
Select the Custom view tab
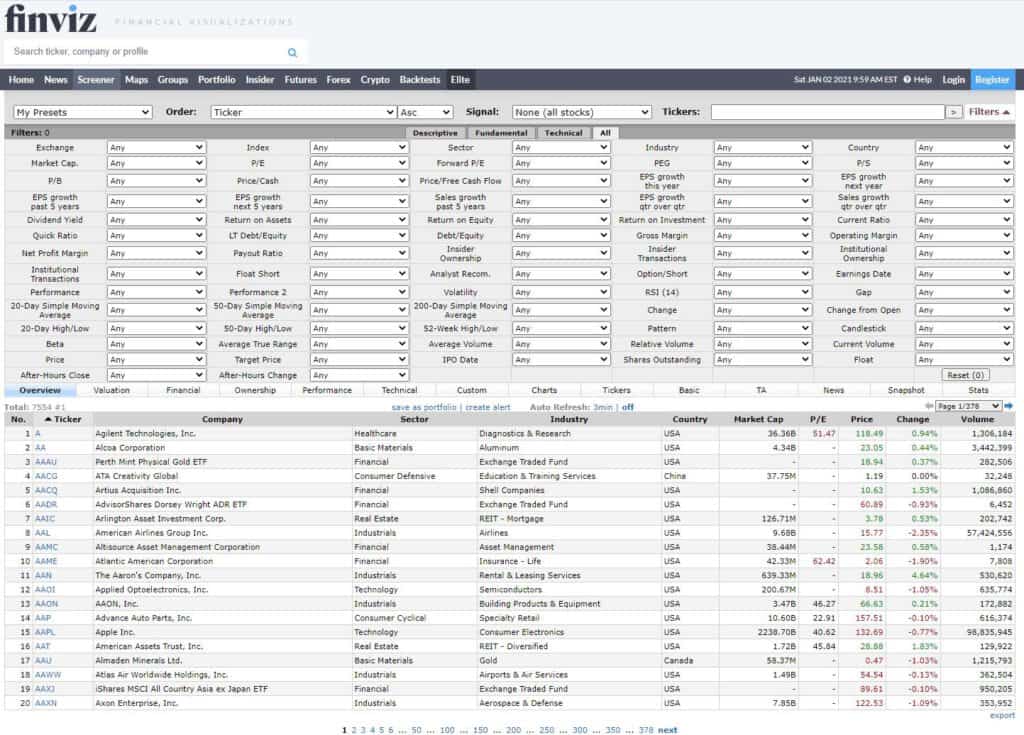click(x=472, y=390)
